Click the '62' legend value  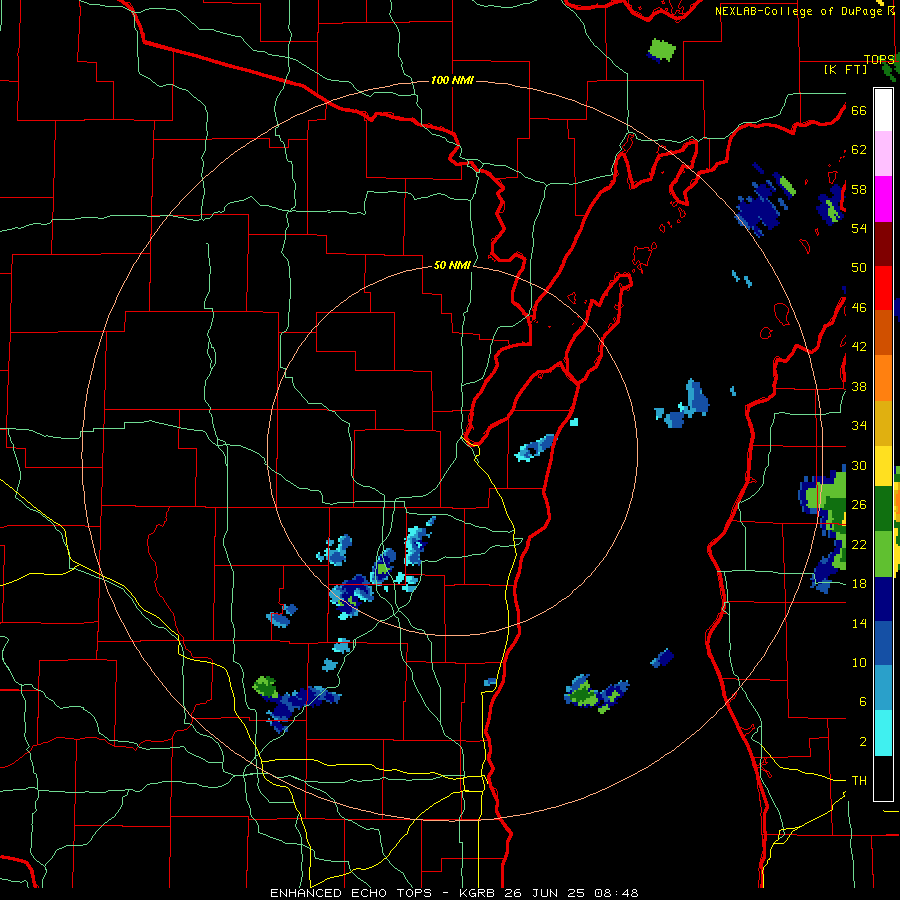coord(859,150)
